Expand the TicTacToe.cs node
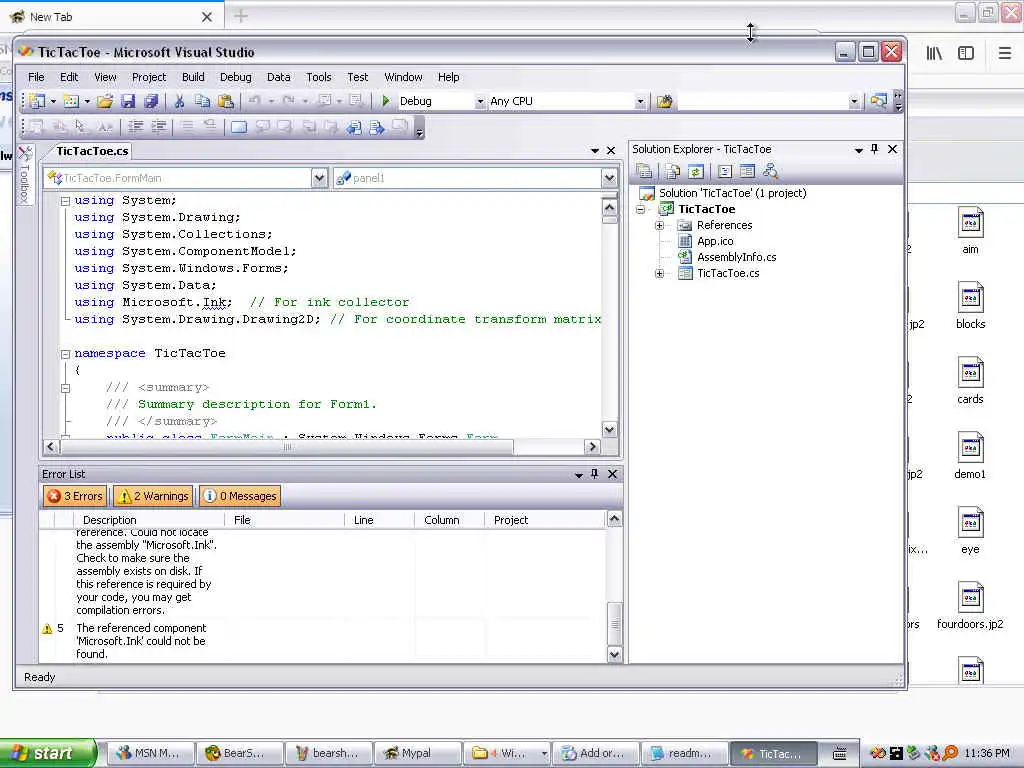 [660, 274]
